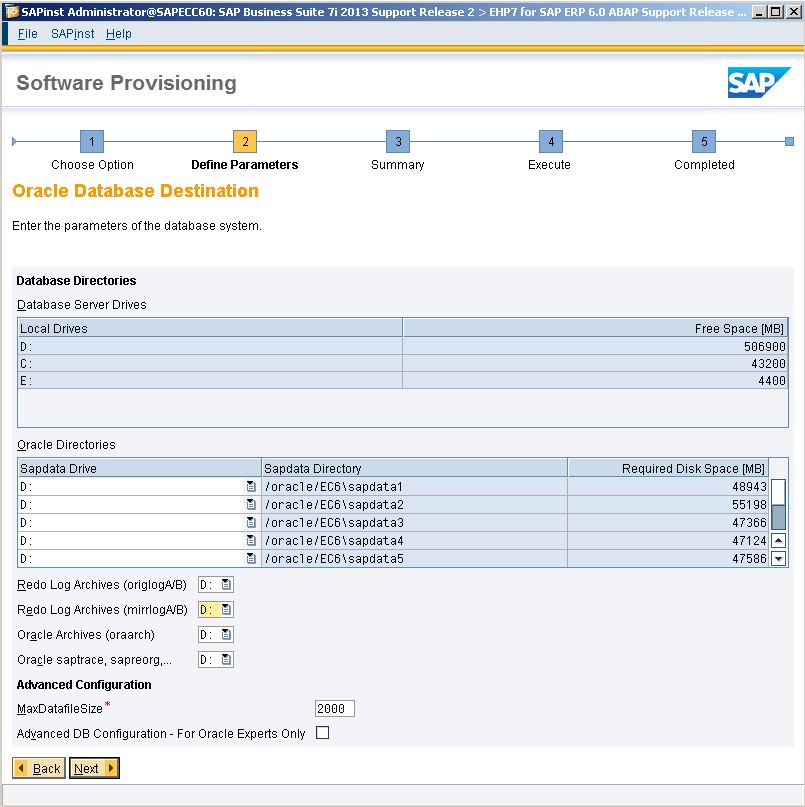Screen dimensions: 805x807
Task: Open drive picker for Oracle saptrace, sapreorg
Action: 226,660
